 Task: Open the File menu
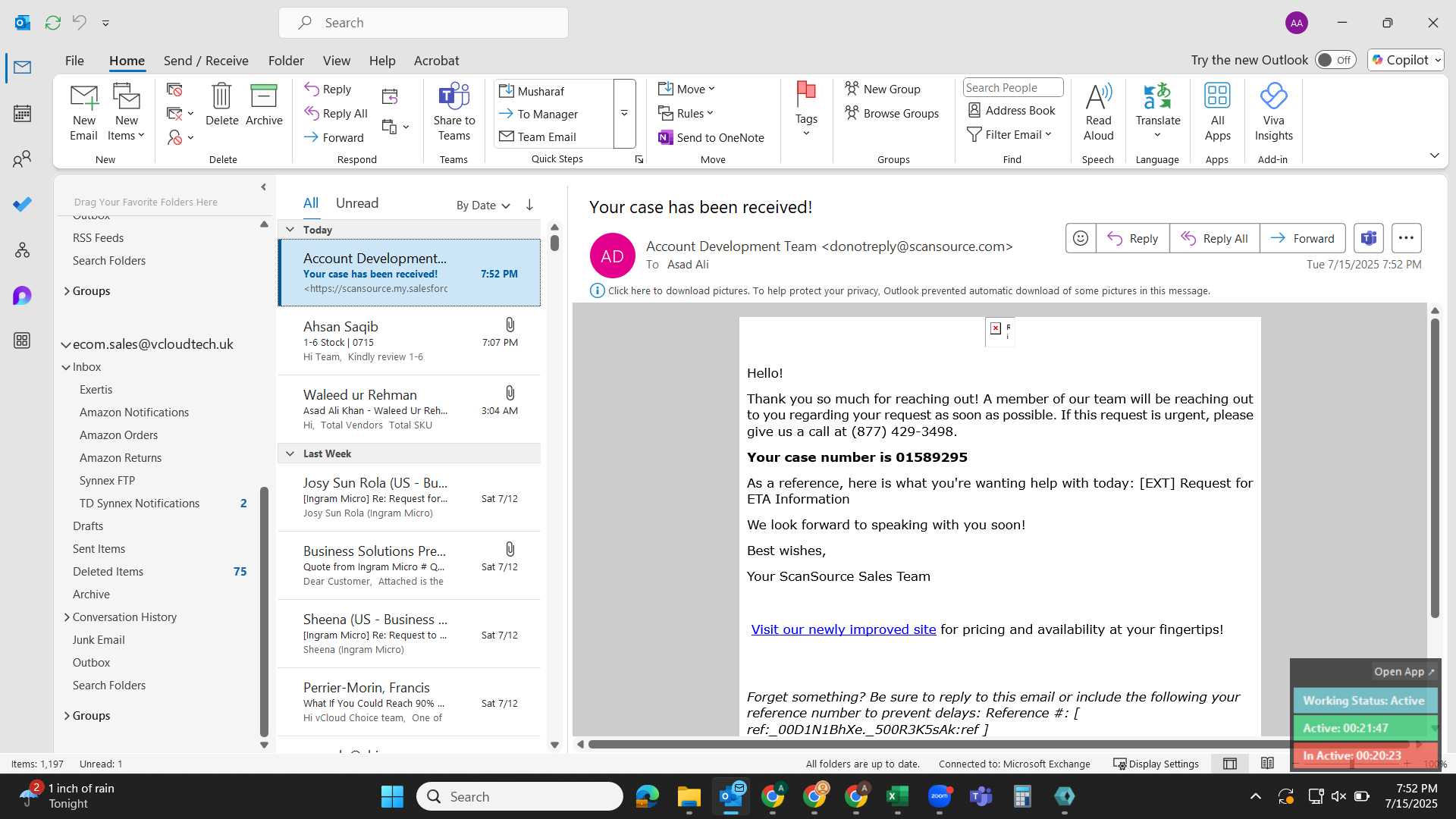click(x=74, y=61)
